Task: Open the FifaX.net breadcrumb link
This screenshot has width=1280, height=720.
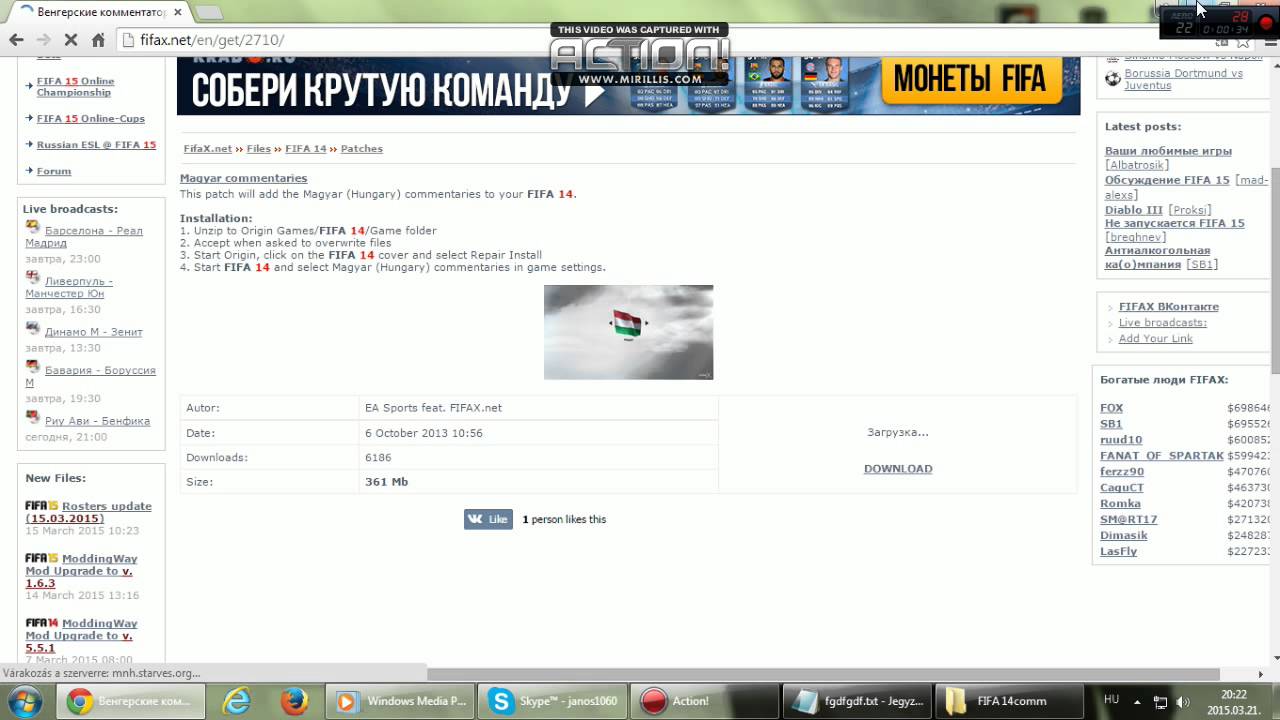Action: click(208, 149)
